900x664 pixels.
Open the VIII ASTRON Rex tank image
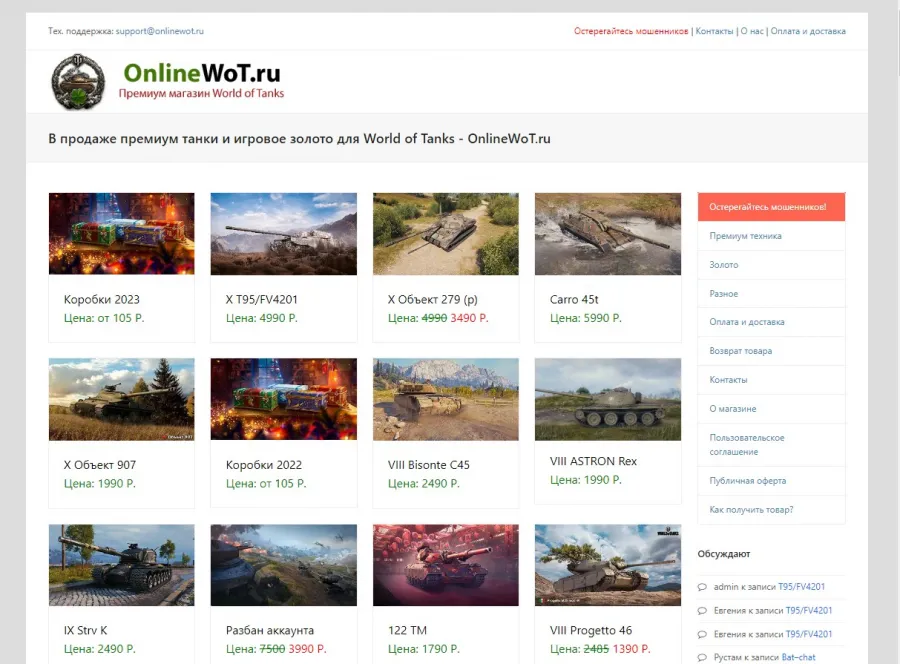(608, 399)
